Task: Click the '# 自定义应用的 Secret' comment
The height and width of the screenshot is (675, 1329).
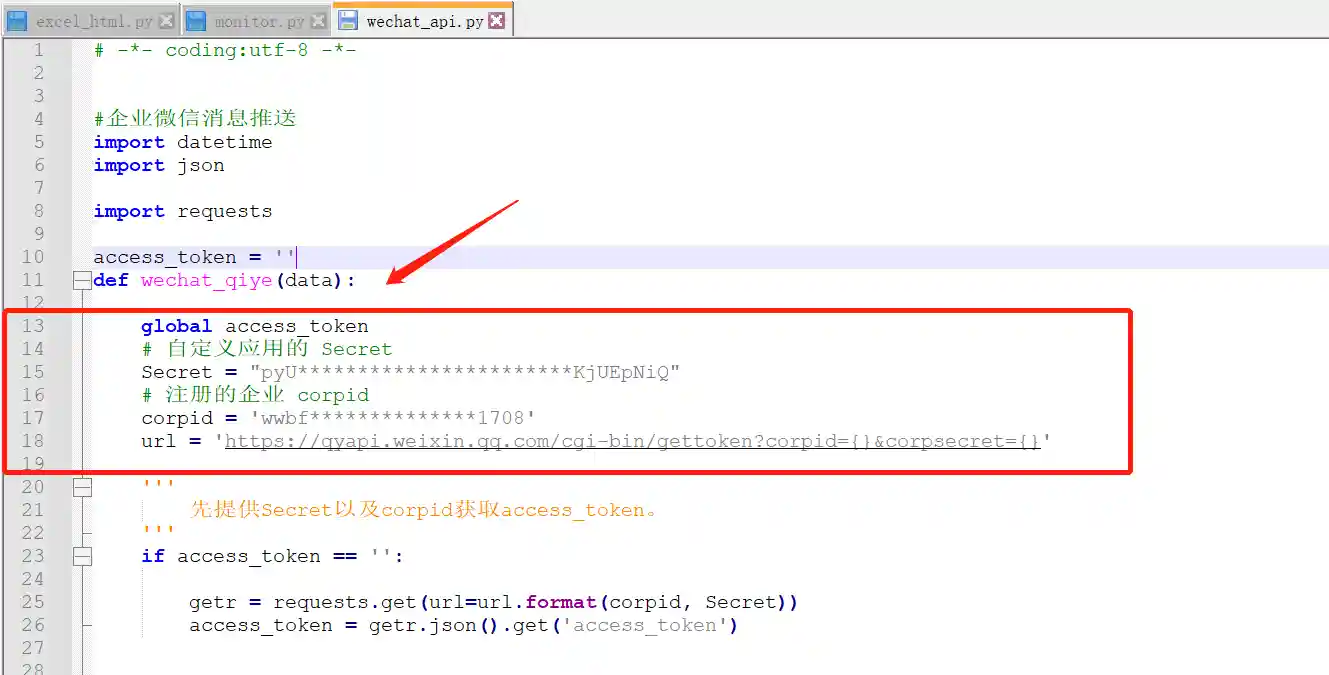Action: tap(267, 349)
